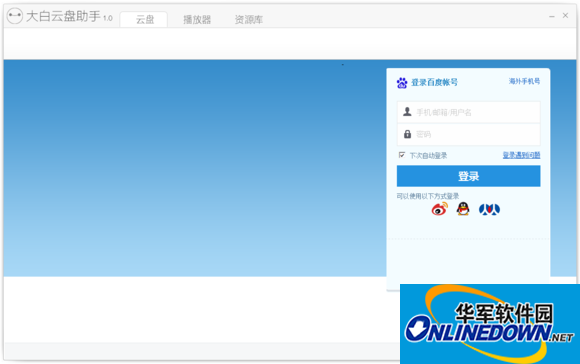Click the 海外手机号 link
The width and height of the screenshot is (580, 364).
(524, 81)
